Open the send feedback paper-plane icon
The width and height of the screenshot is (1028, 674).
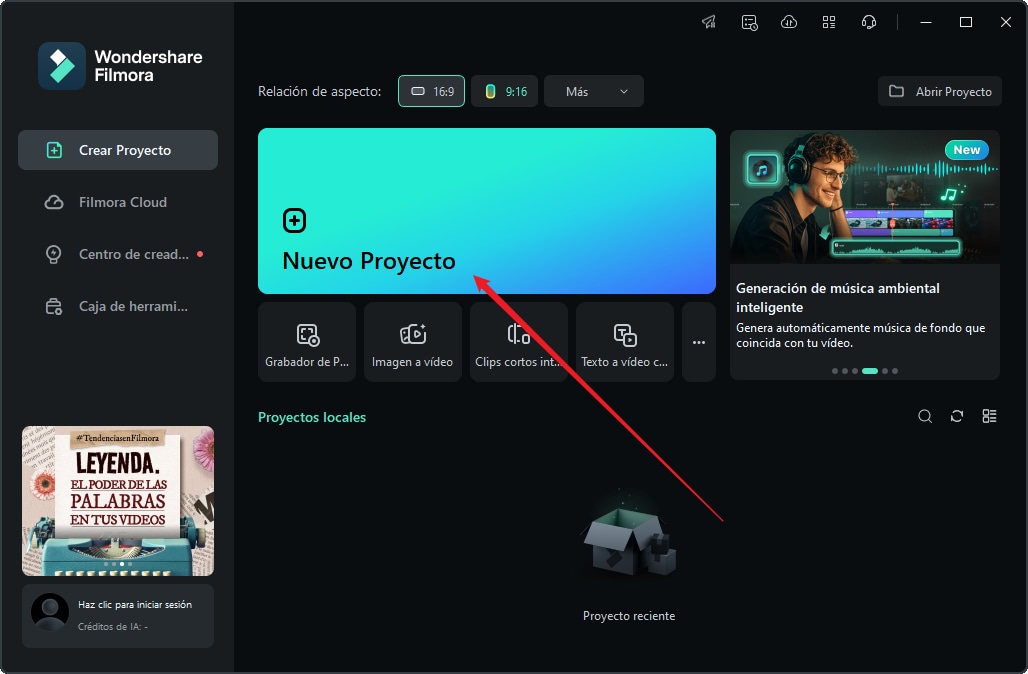709,22
